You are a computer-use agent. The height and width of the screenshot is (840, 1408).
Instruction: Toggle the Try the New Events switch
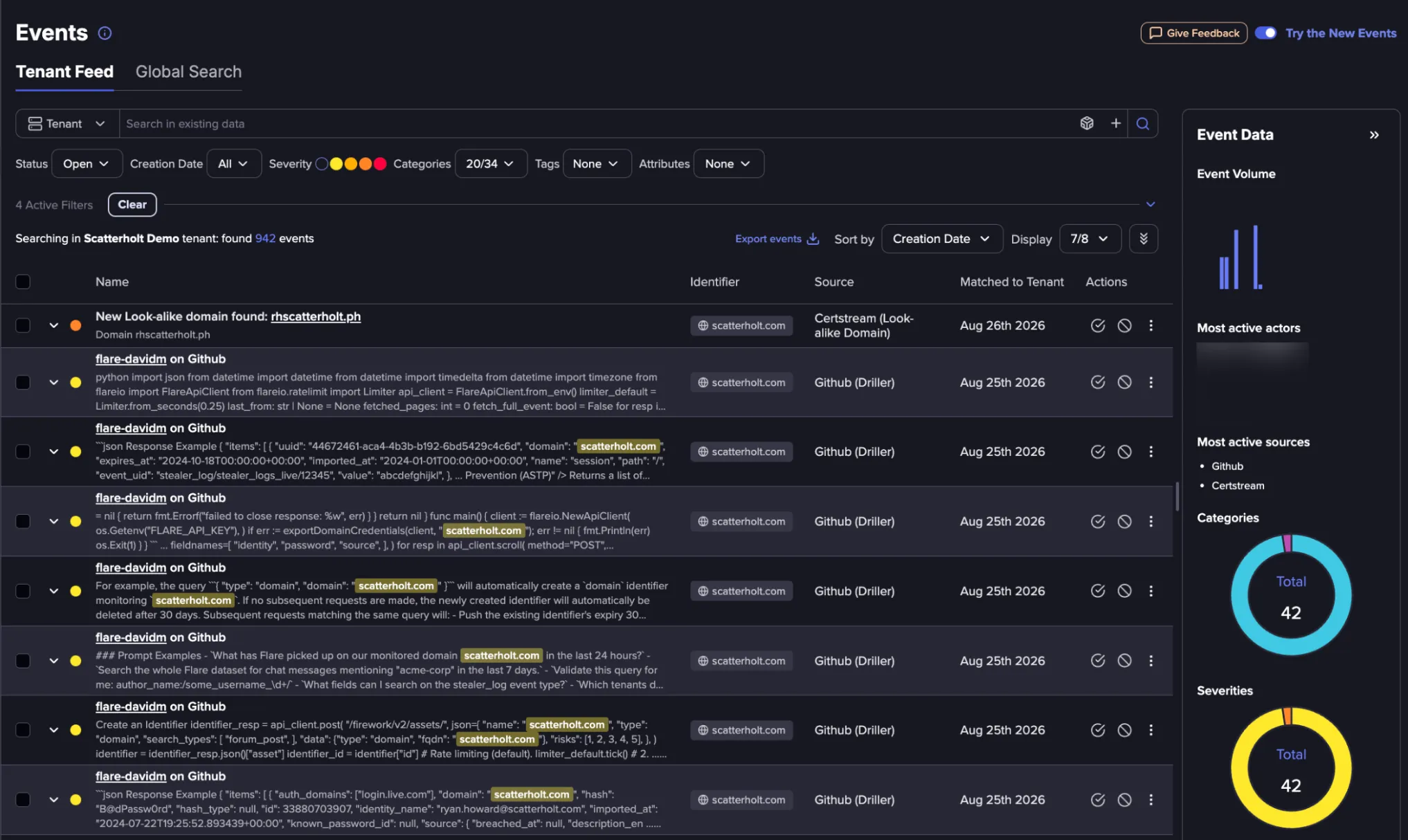point(1265,33)
